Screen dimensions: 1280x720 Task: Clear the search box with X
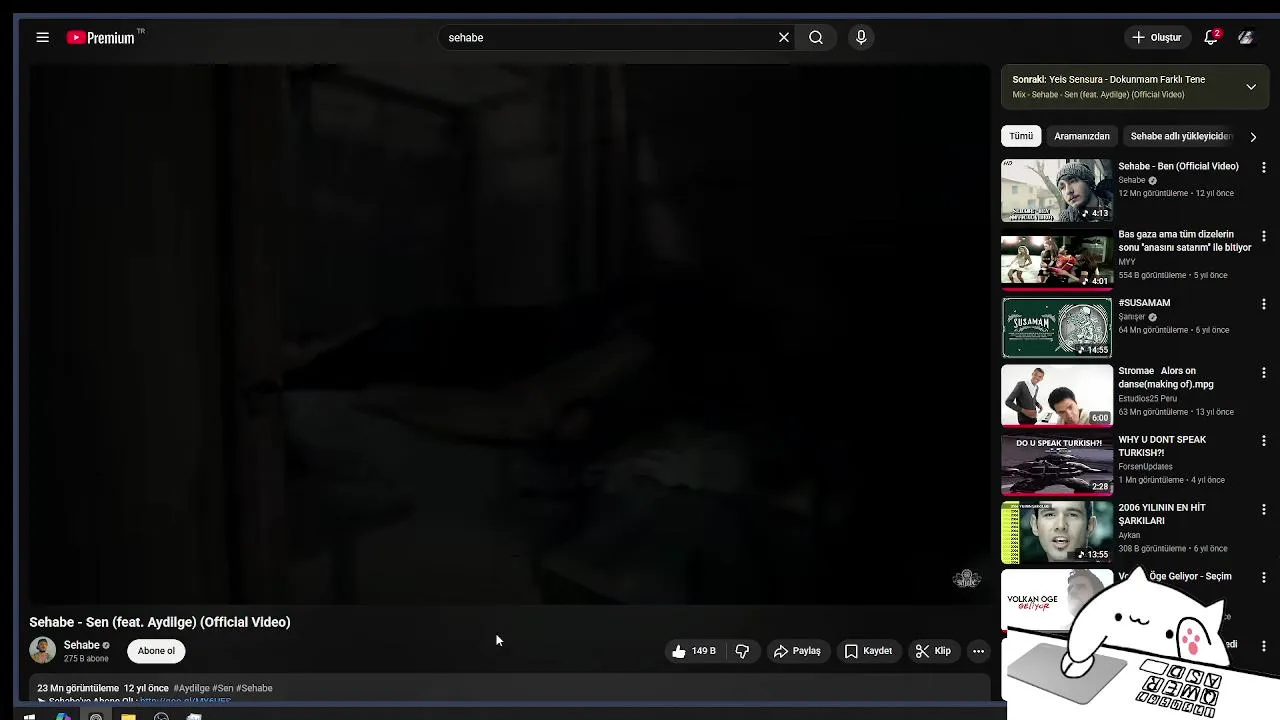tap(784, 37)
